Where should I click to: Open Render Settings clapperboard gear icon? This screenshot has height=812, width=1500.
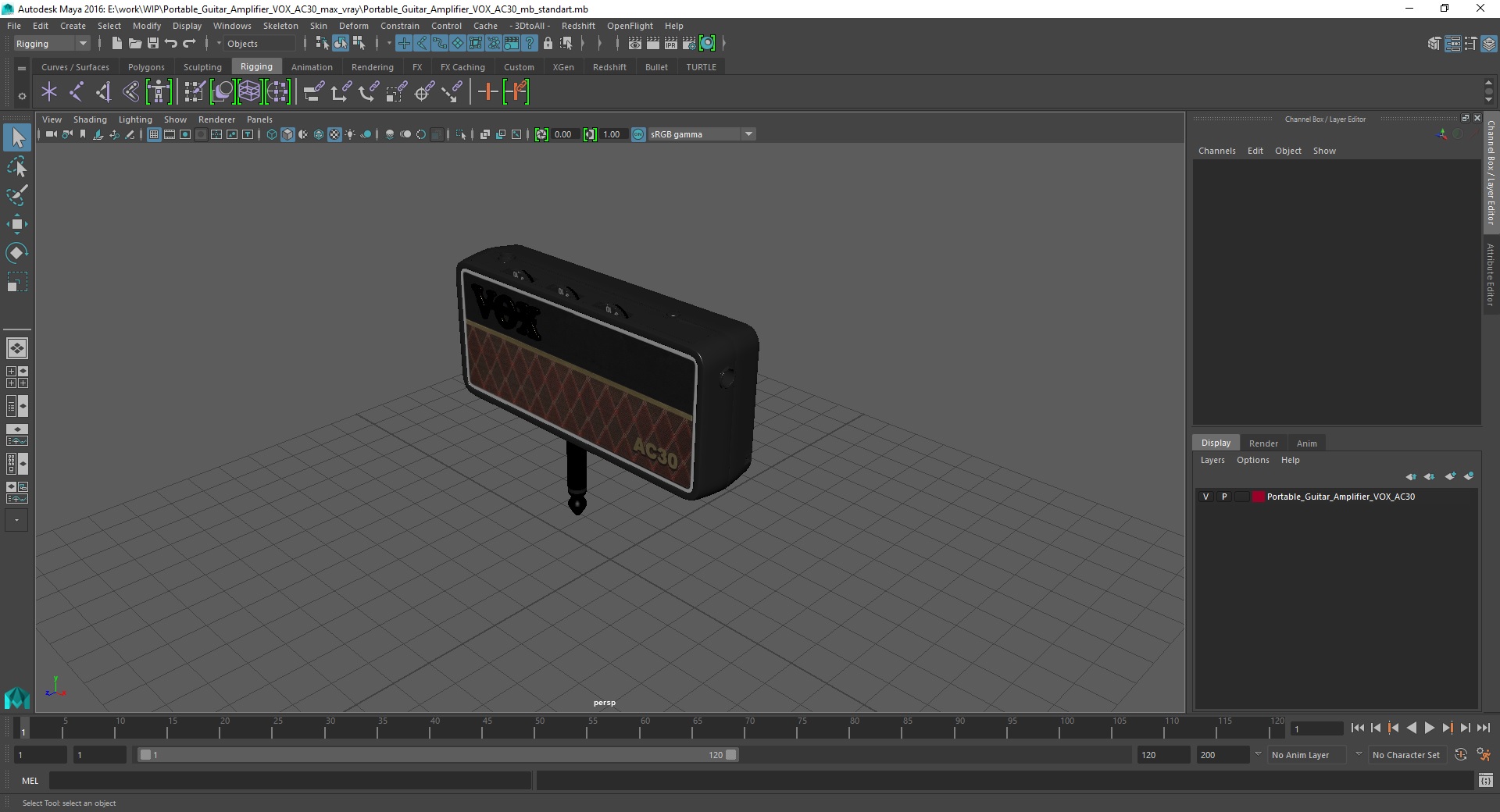689,44
